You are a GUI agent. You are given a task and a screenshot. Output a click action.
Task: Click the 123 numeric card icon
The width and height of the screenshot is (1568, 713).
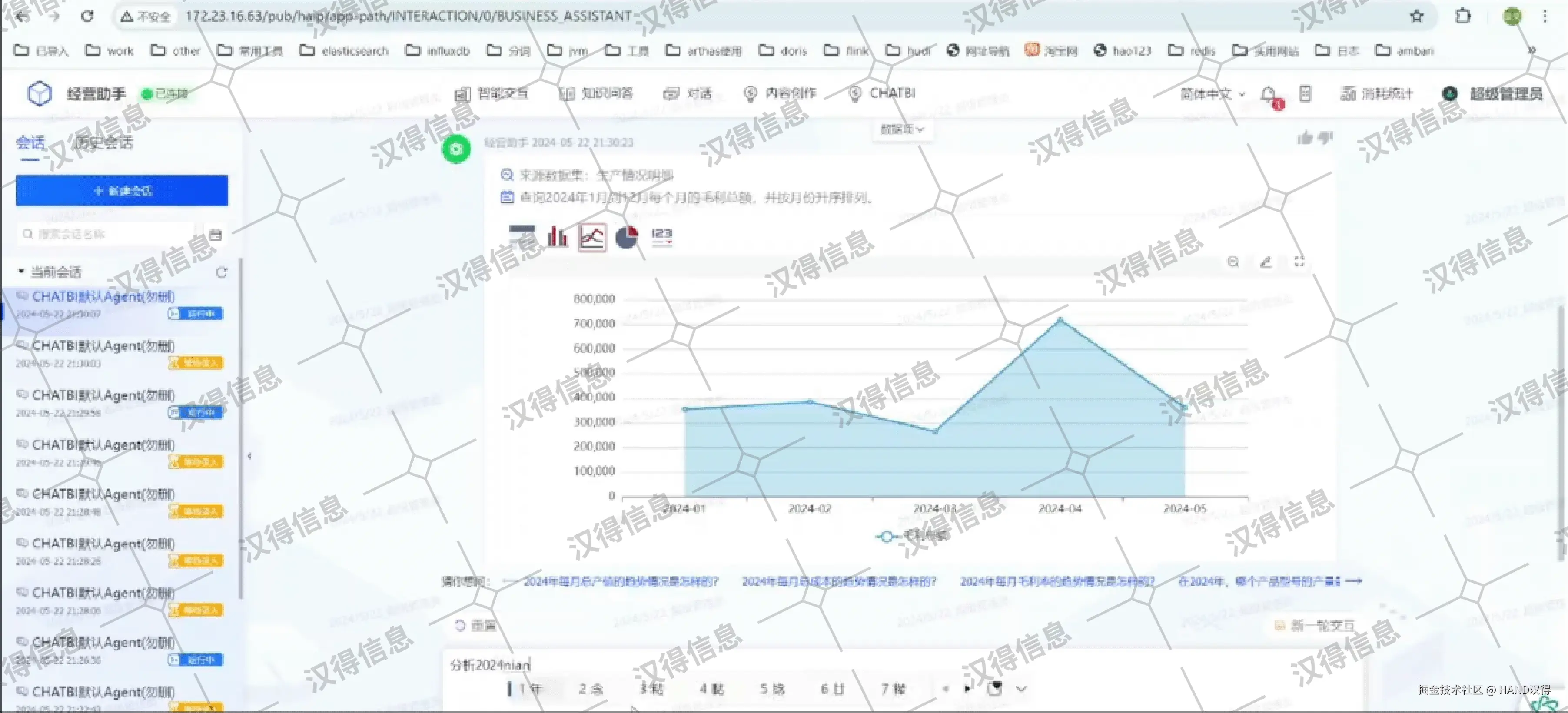661,237
